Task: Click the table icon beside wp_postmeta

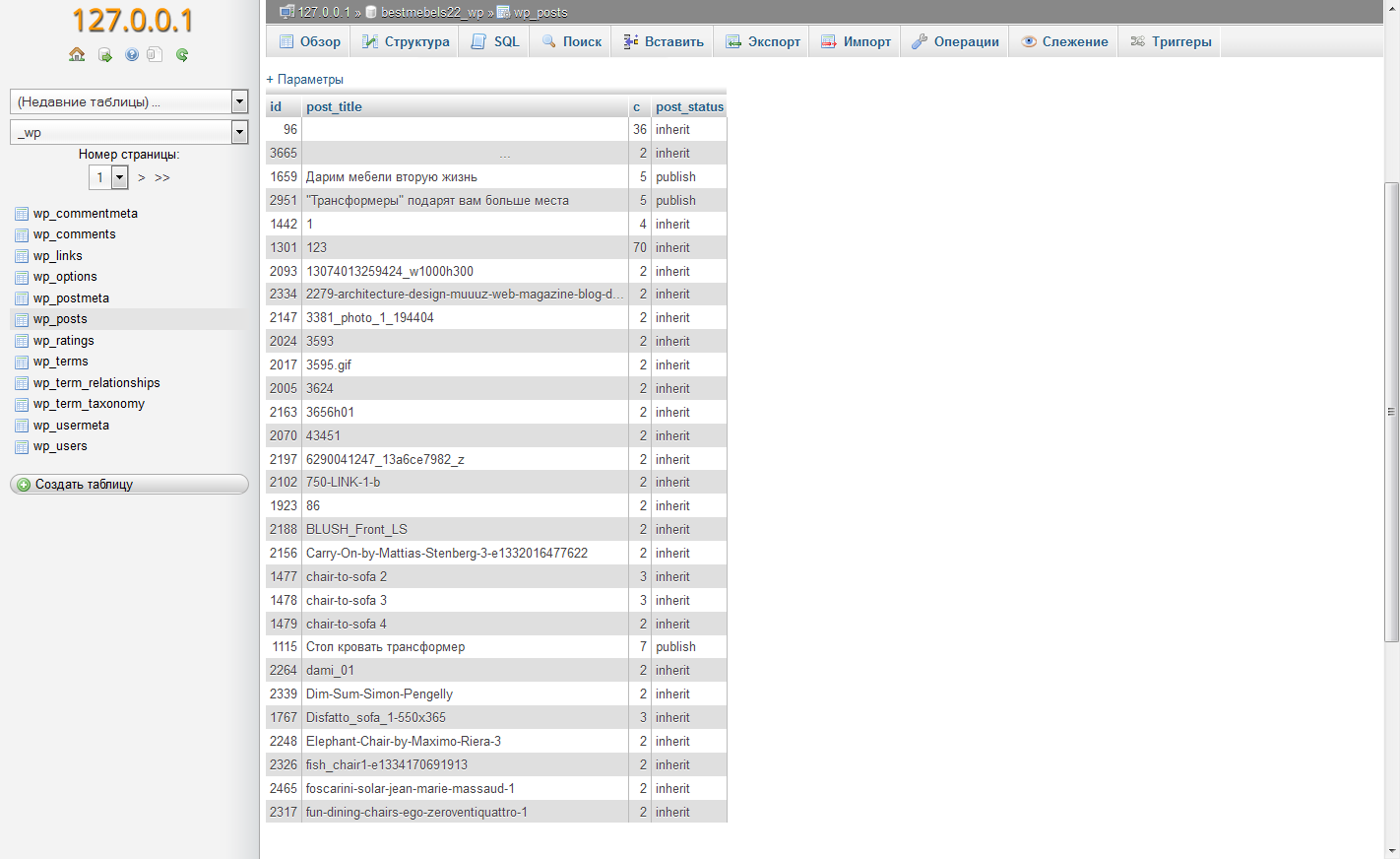Action: pyautogui.click(x=22, y=298)
